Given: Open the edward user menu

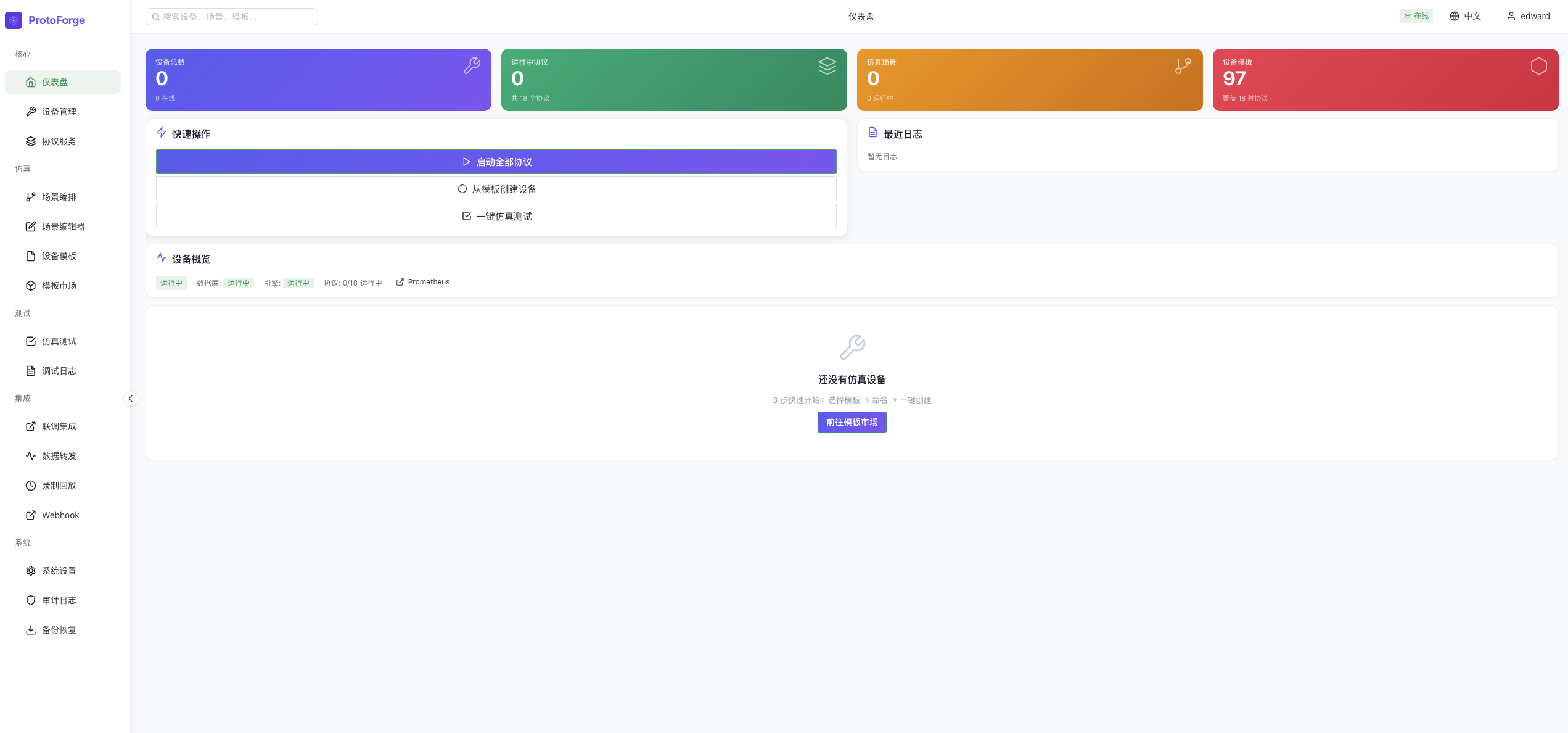Looking at the screenshot, I should pos(1529,16).
